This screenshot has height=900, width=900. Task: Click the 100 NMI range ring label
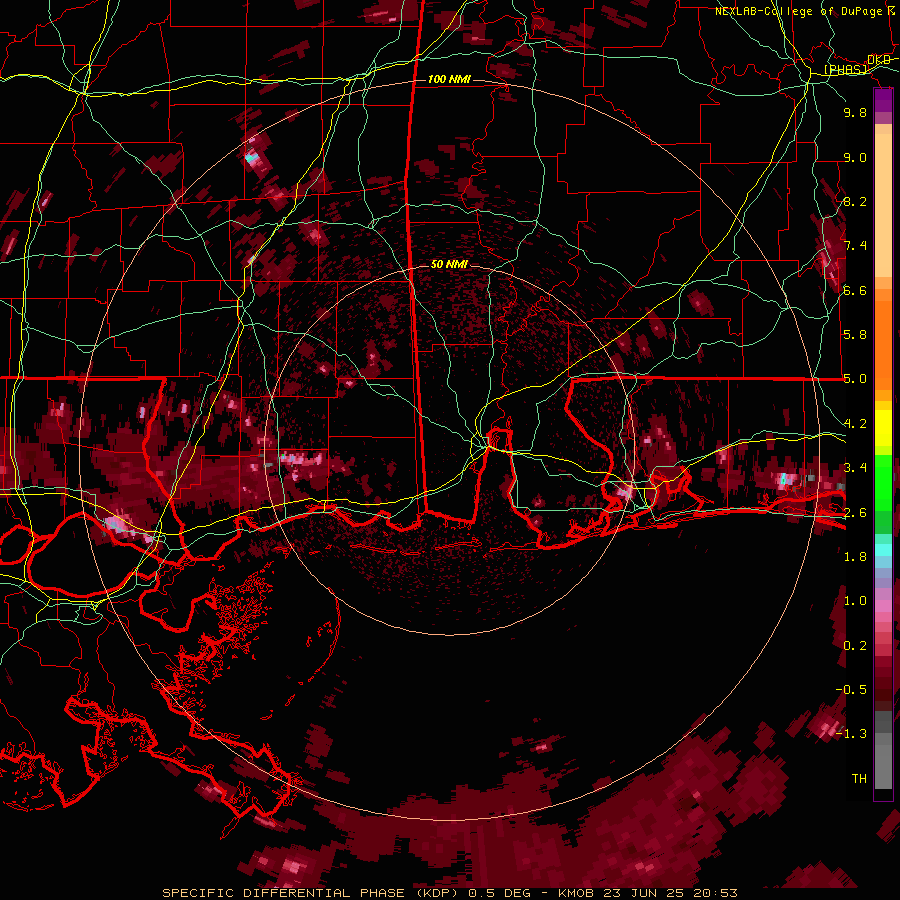[x=449, y=79]
